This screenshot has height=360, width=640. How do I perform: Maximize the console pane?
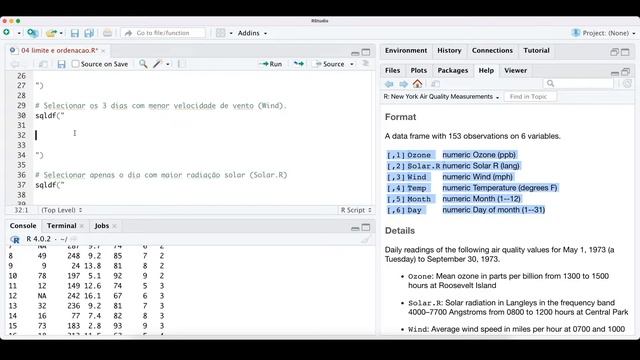click(x=366, y=227)
